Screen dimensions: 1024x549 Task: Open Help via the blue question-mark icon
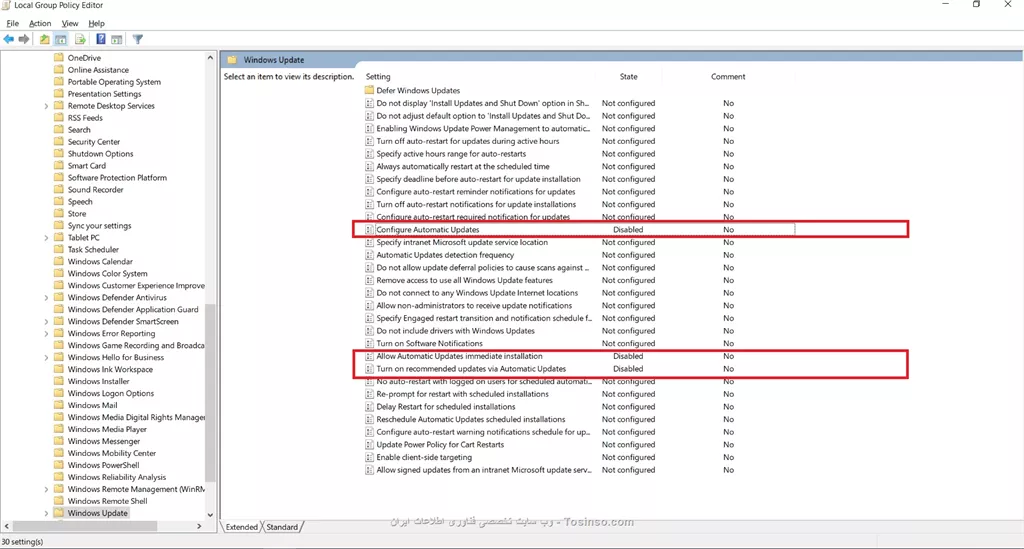pyautogui.click(x=101, y=39)
